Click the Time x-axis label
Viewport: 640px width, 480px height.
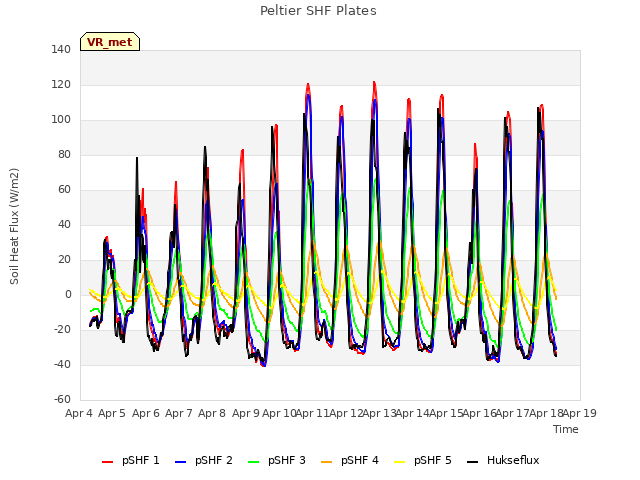[x=566, y=429]
